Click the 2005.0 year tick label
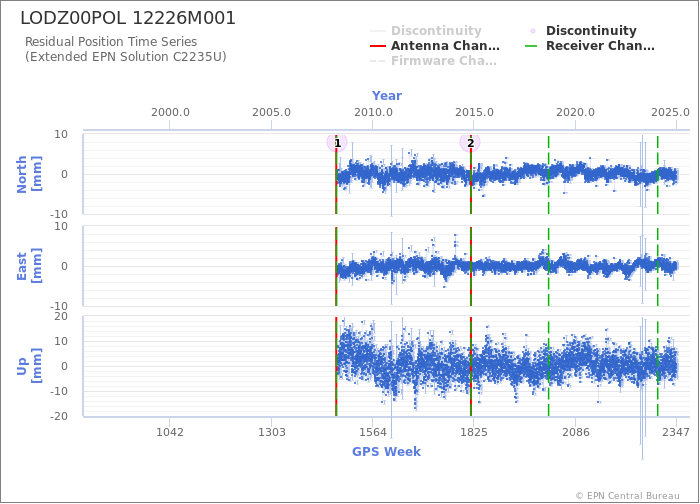Viewport: 700px width, 504px height. pyautogui.click(x=271, y=112)
